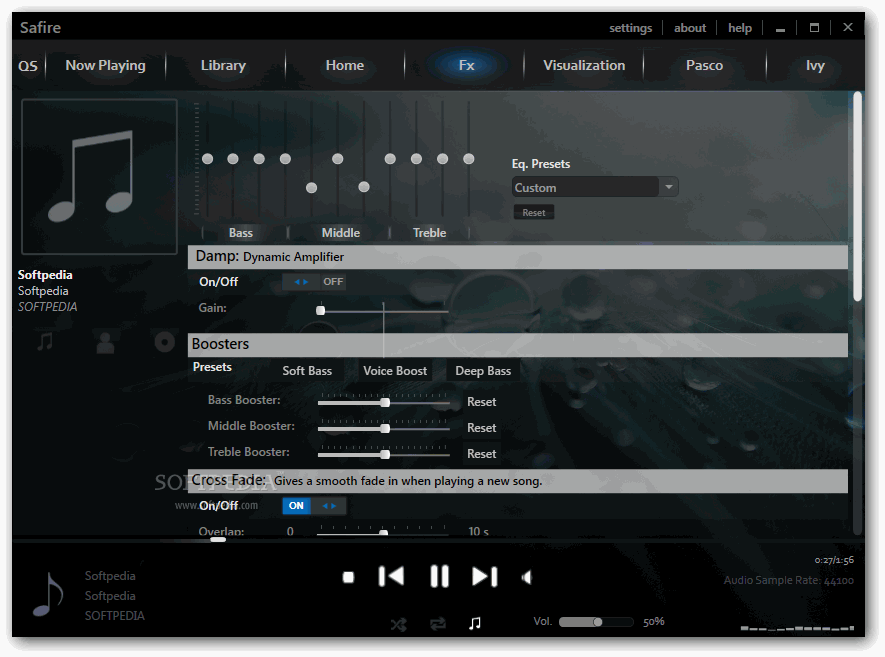885x657 pixels.
Task: Go to the Home tab
Action: click(x=344, y=65)
